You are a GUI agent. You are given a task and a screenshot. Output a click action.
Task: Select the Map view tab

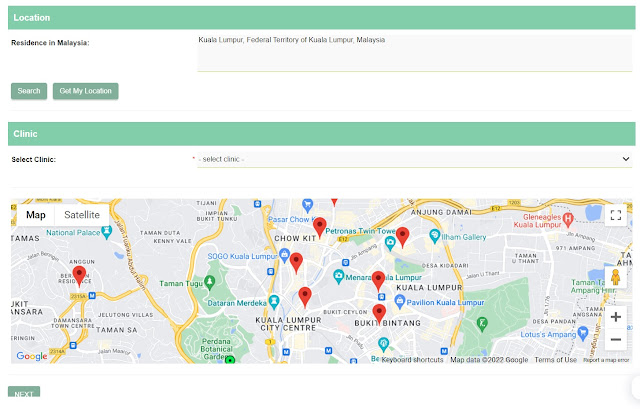[36, 215]
